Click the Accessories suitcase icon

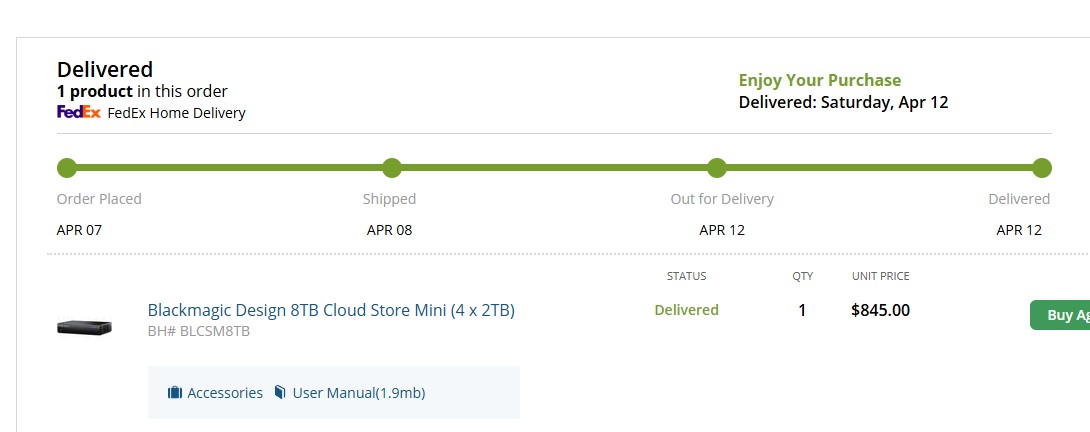point(175,393)
